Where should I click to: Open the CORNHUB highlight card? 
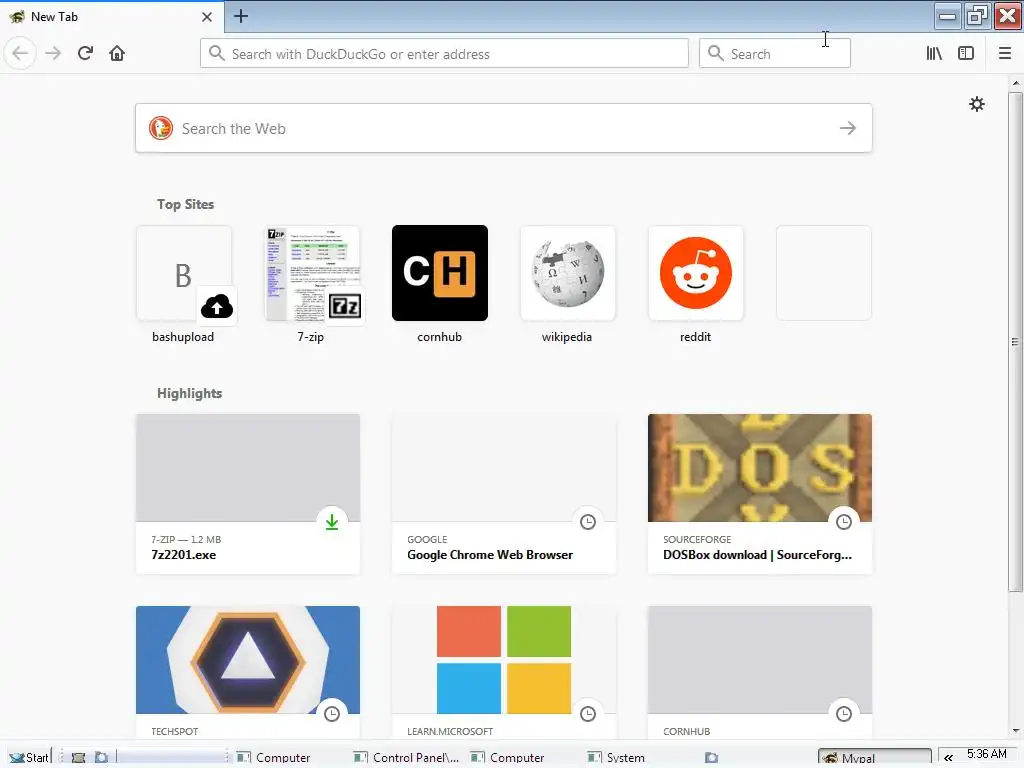tap(760, 673)
